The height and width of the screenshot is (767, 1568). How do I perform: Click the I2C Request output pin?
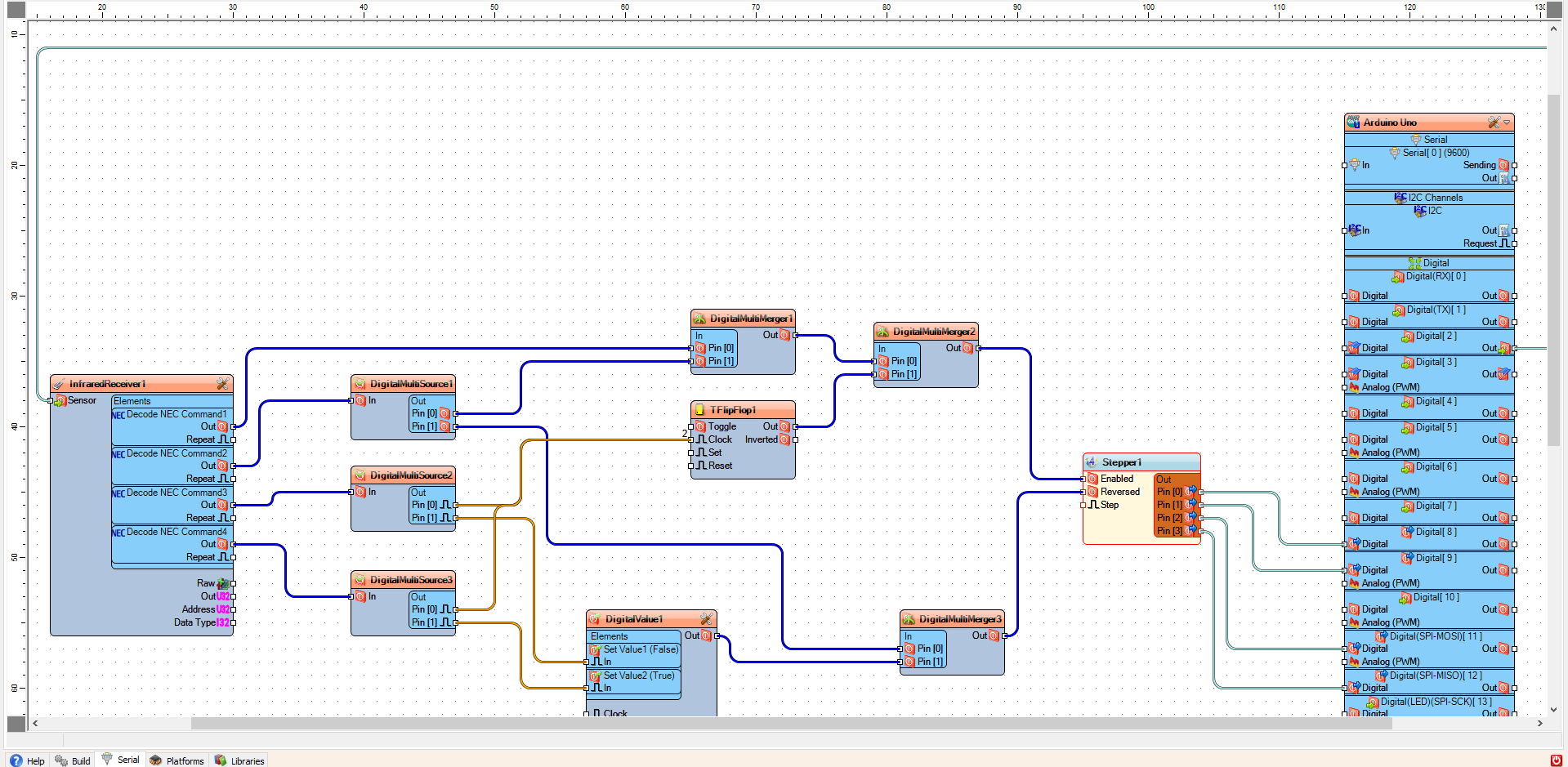click(1514, 243)
